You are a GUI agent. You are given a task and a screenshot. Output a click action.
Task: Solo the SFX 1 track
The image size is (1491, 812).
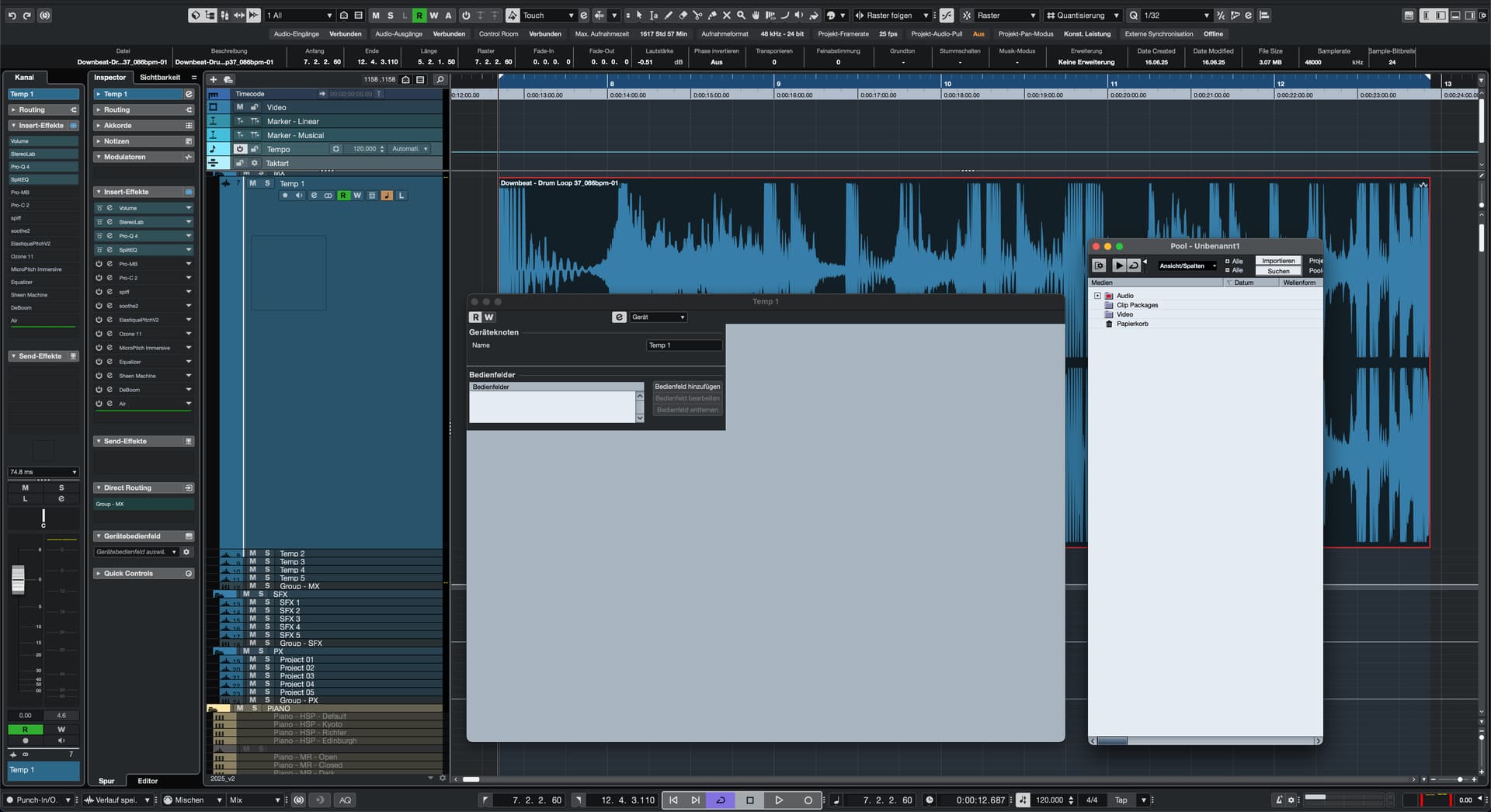pos(267,602)
